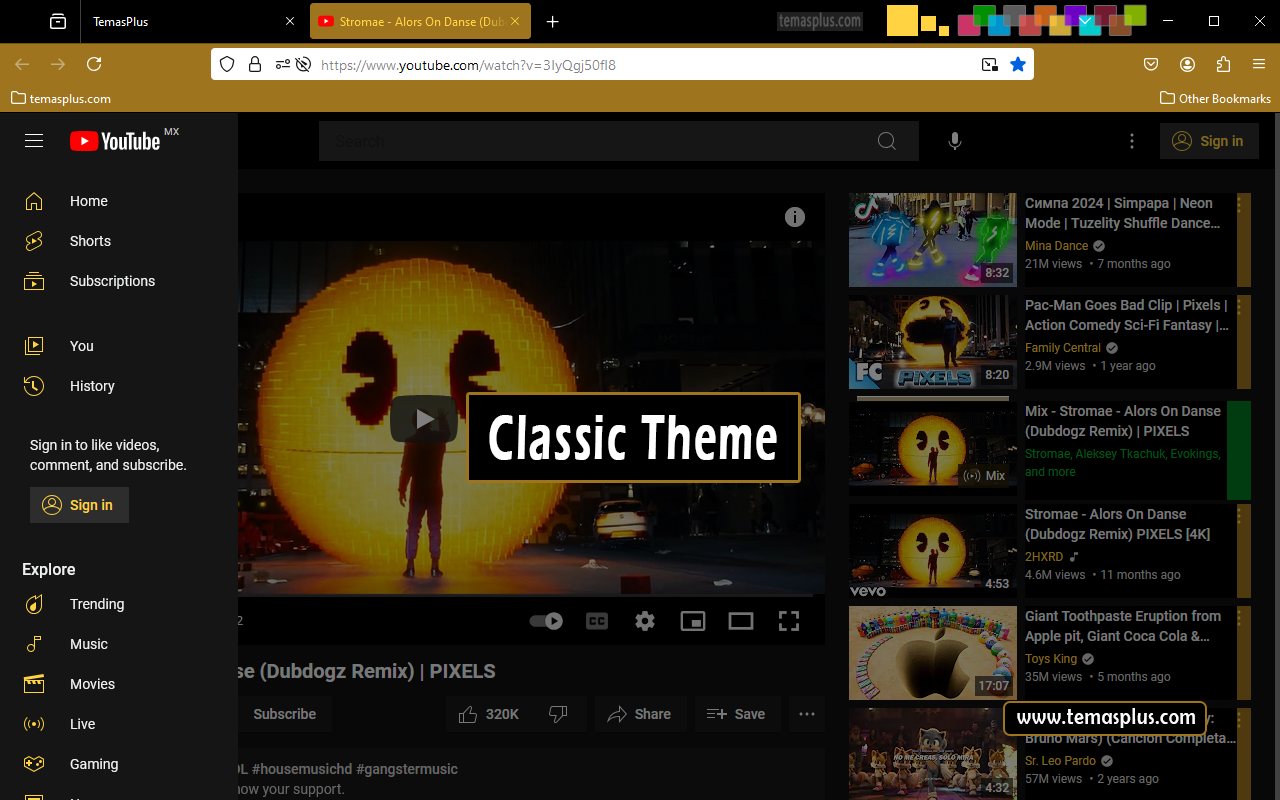This screenshot has height=800, width=1280.
Task: Open the more actions menu under the video
Action: click(x=807, y=714)
